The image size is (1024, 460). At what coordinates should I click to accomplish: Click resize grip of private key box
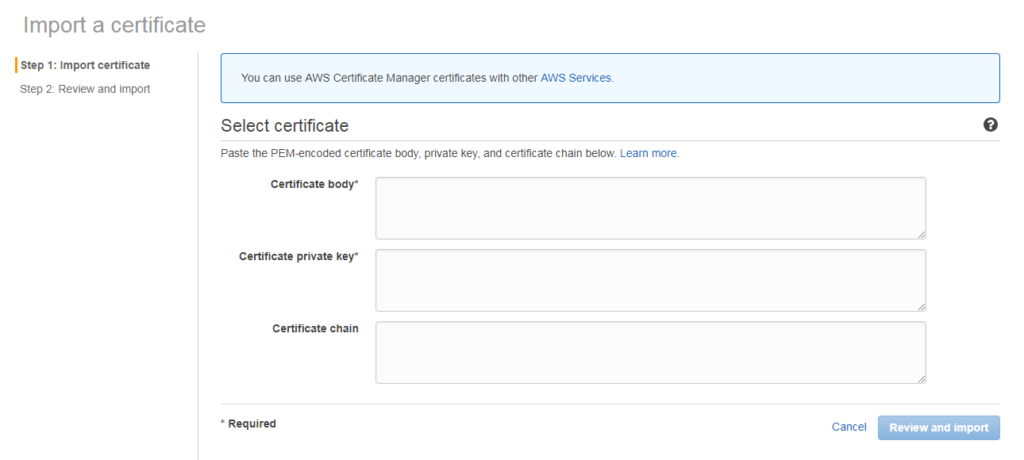921,306
